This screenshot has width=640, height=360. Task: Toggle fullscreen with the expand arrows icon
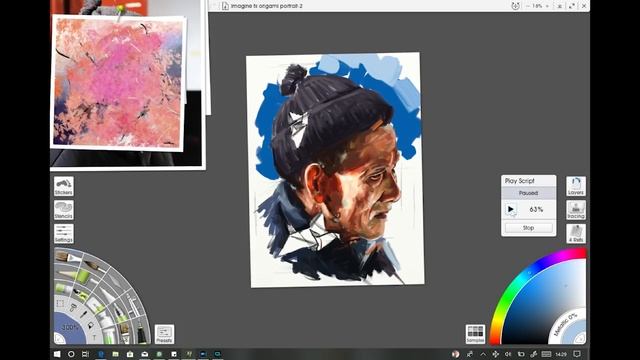tap(572, 6)
